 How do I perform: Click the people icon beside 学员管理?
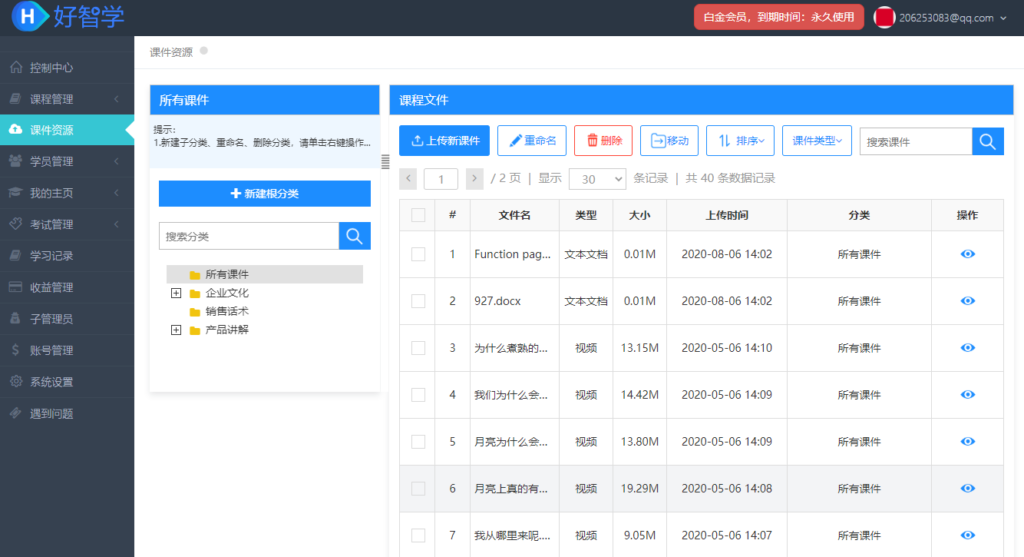coord(16,161)
